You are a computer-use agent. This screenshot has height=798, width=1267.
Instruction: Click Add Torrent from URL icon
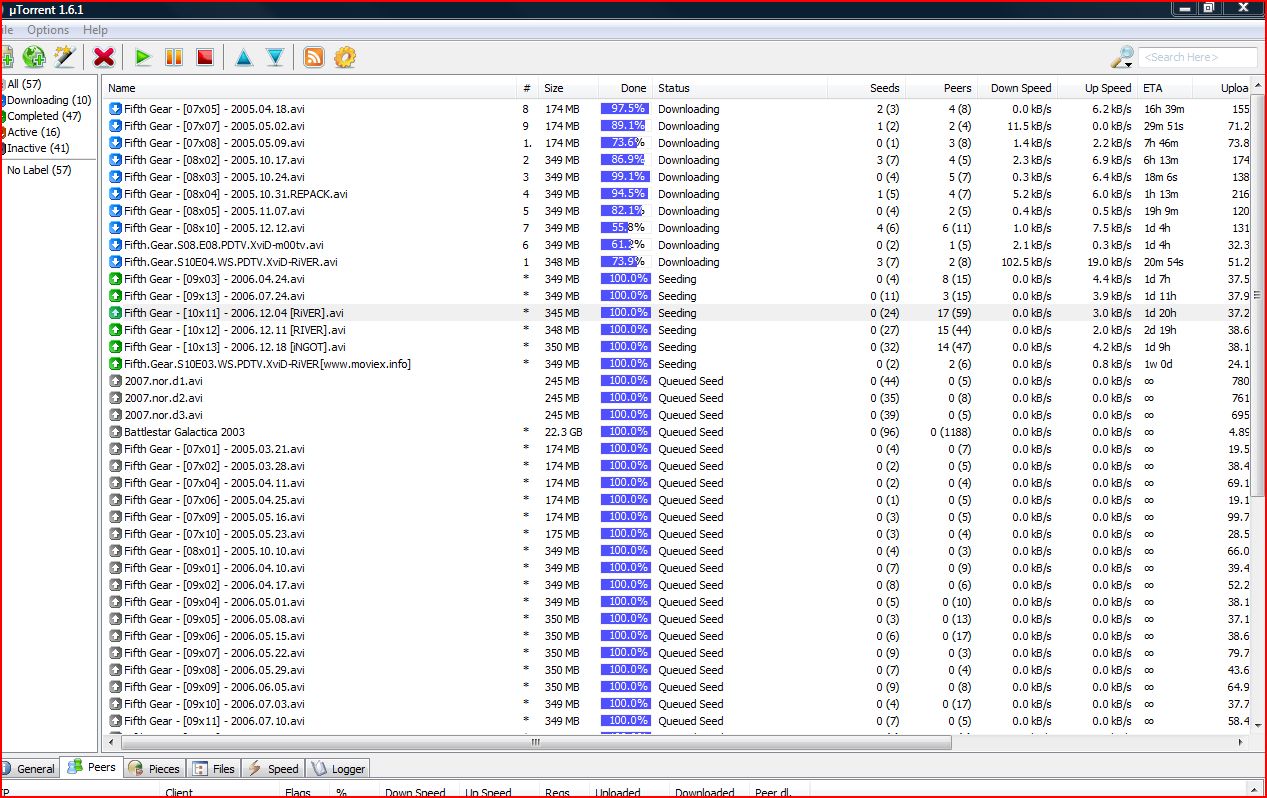[34, 57]
